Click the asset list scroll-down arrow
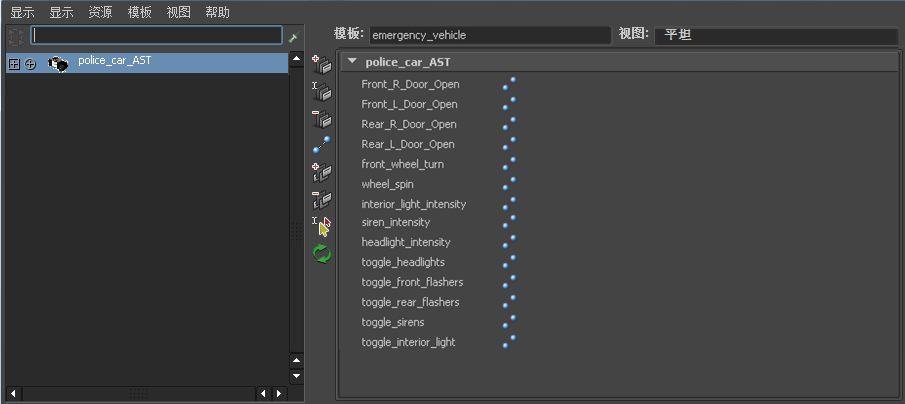Screen dimensions: 905x404 pyautogui.click(x=297, y=376)
